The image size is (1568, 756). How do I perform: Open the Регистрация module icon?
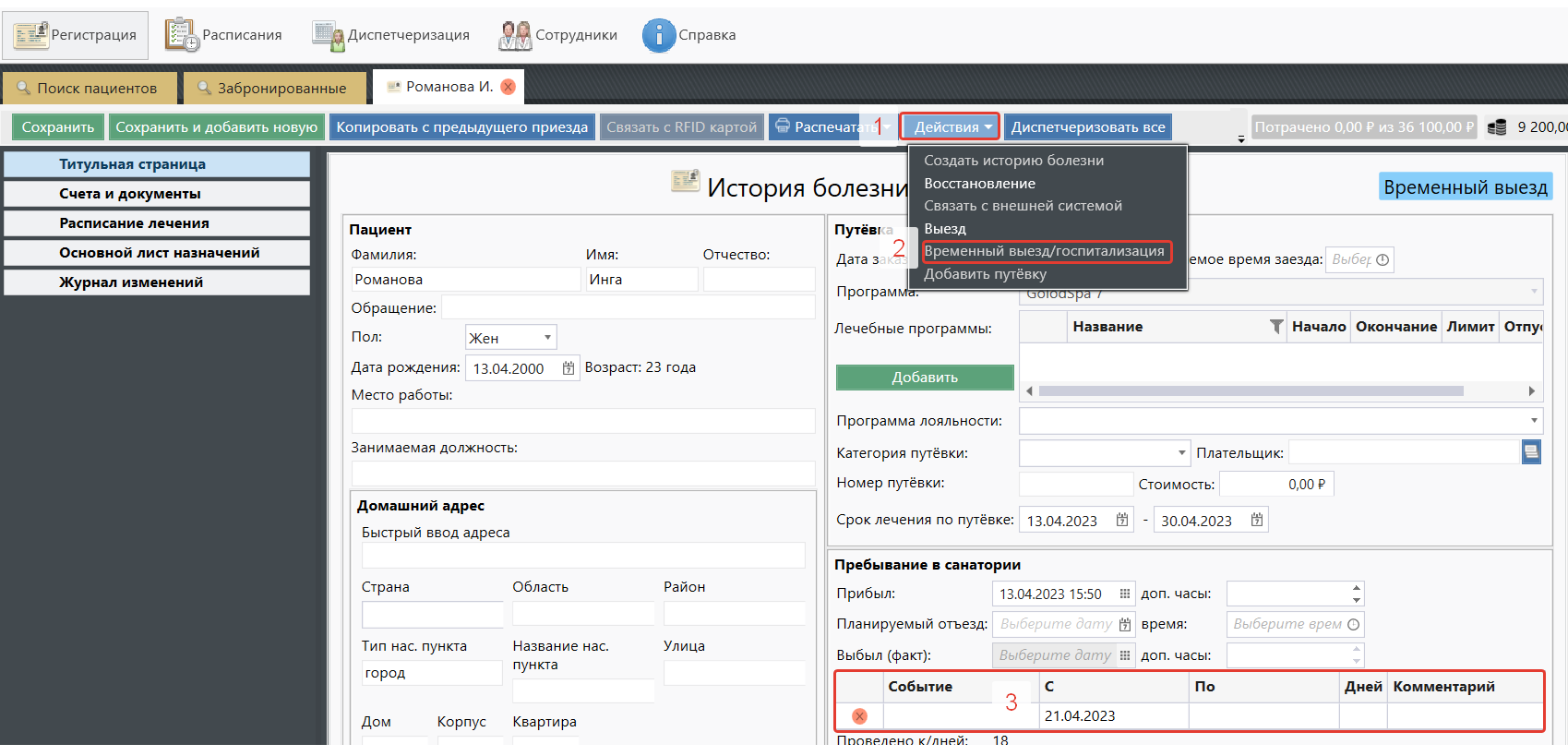31,35
